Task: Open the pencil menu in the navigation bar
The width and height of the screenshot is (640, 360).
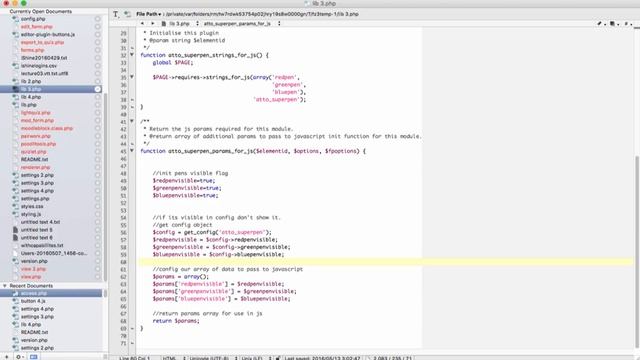Action: click(601, 24)
